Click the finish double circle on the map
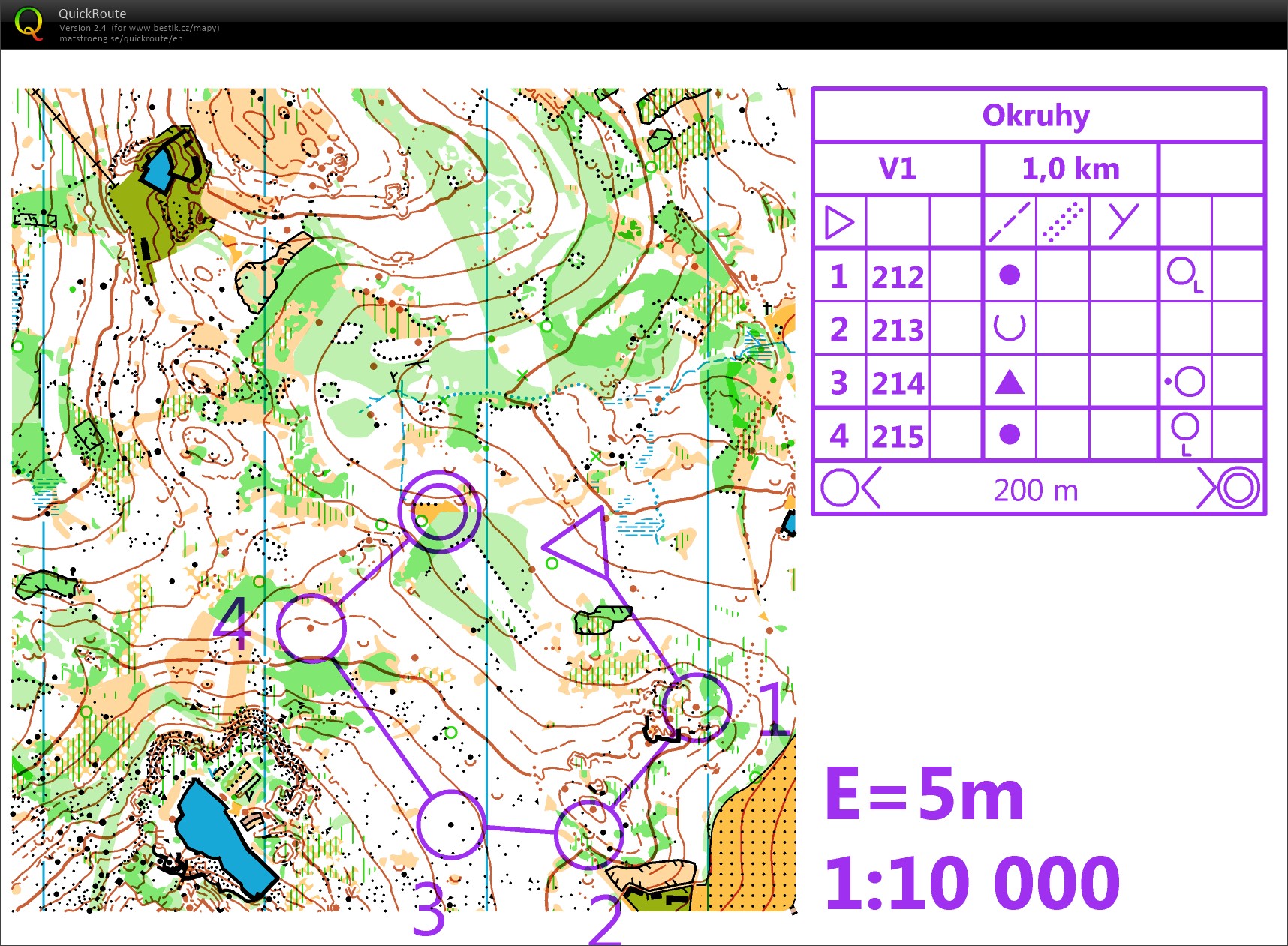The height and width of the screenshot is (946, 1288). (439, 512)
